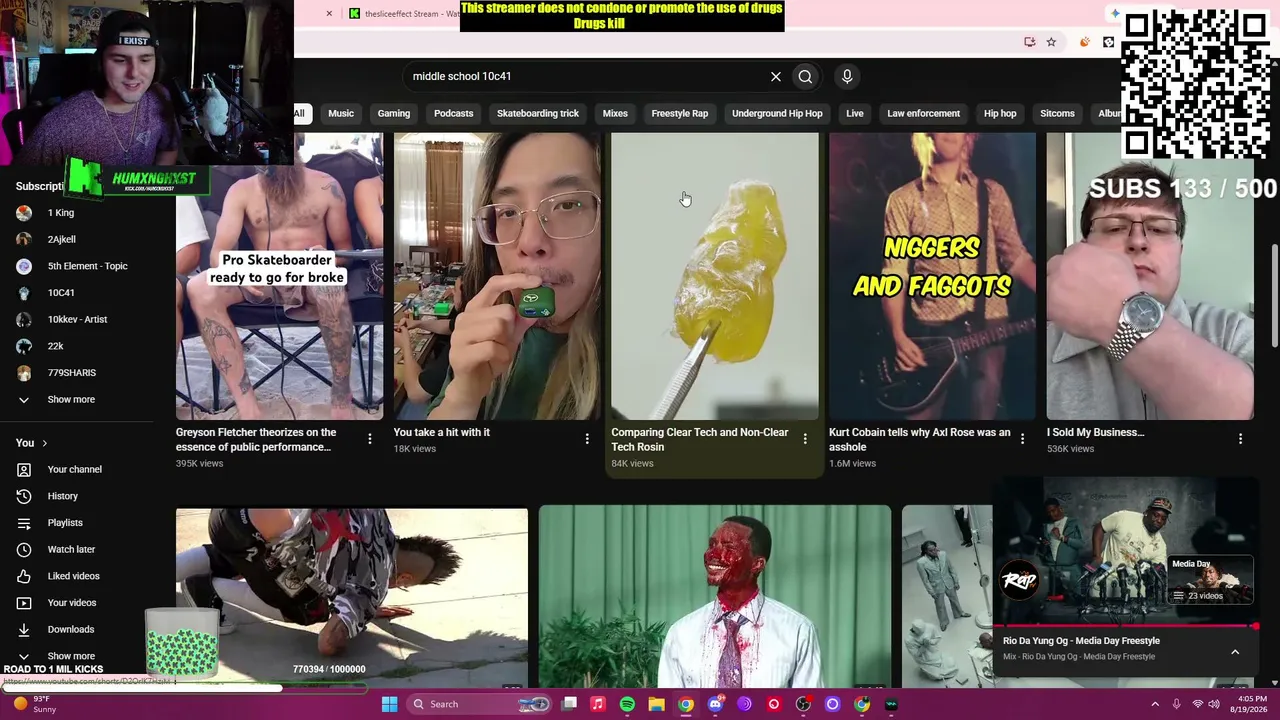The image size is (1280, 720).
Task: Open the Playlists sidebar icon
Action: tap(24, 523)
